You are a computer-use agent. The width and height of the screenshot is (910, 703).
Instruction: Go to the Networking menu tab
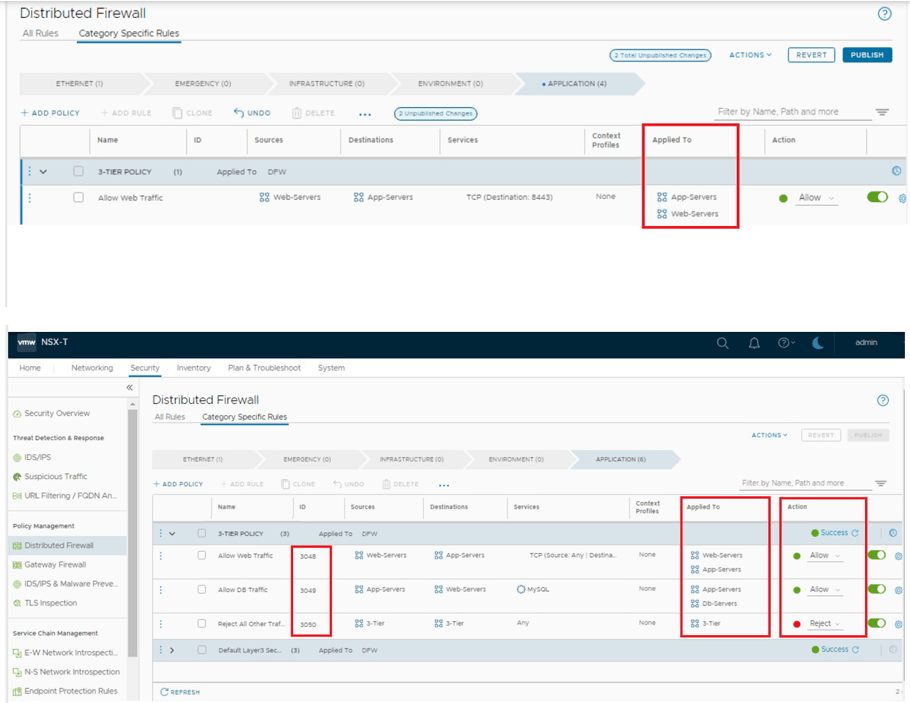pyautogui.click(x=92, y=368)
